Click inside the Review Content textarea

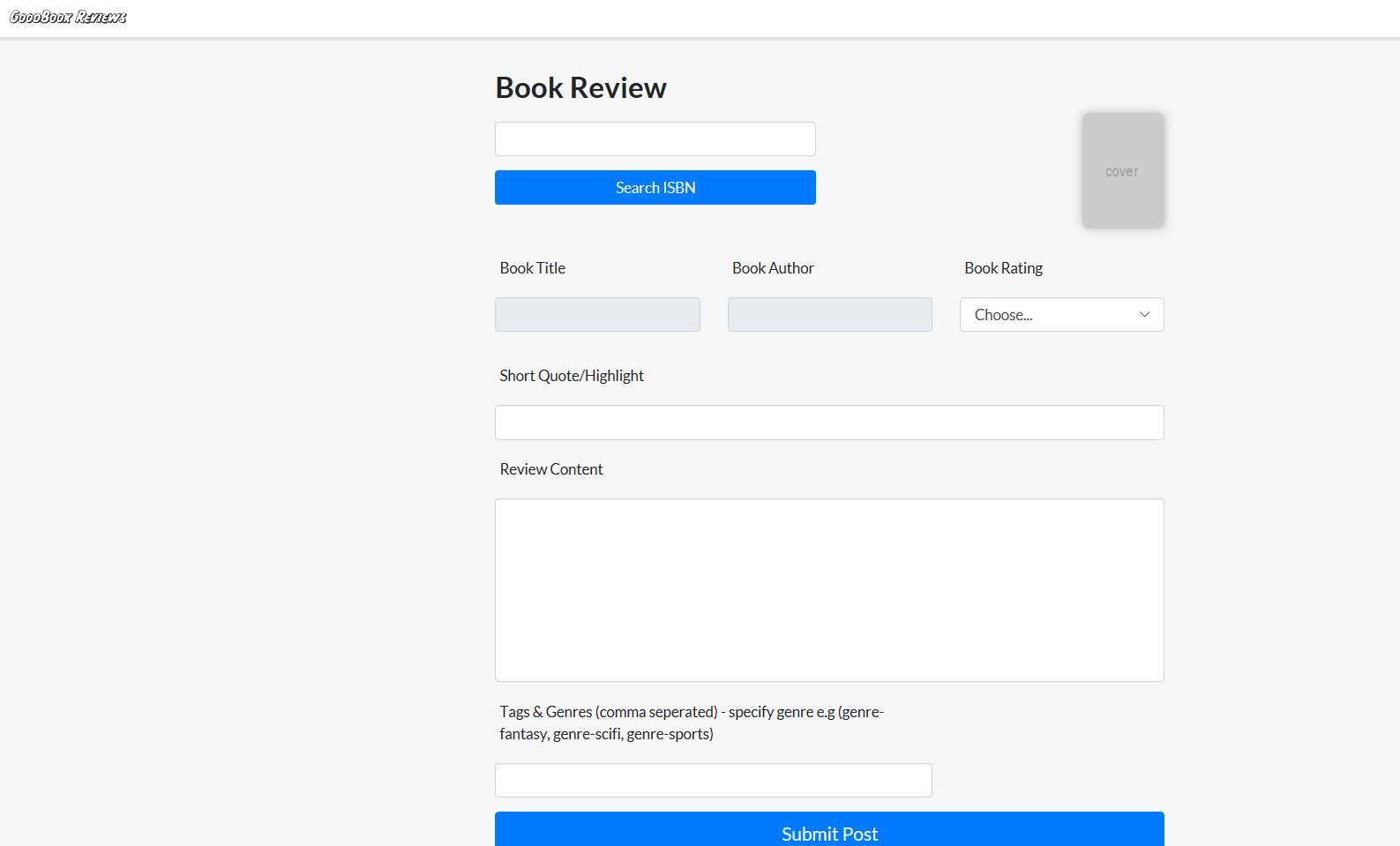click(x=829, y=590)
